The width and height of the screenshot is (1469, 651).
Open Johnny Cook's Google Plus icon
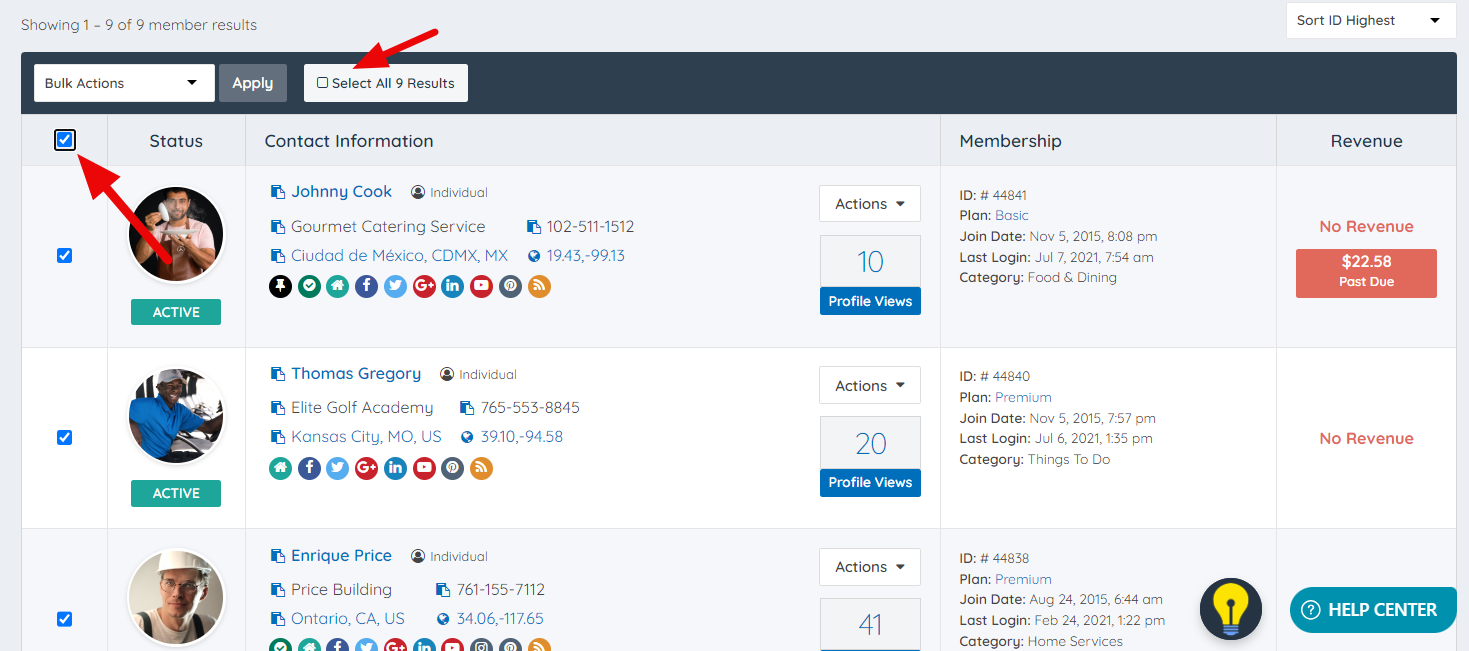click(x=424, y=286)
